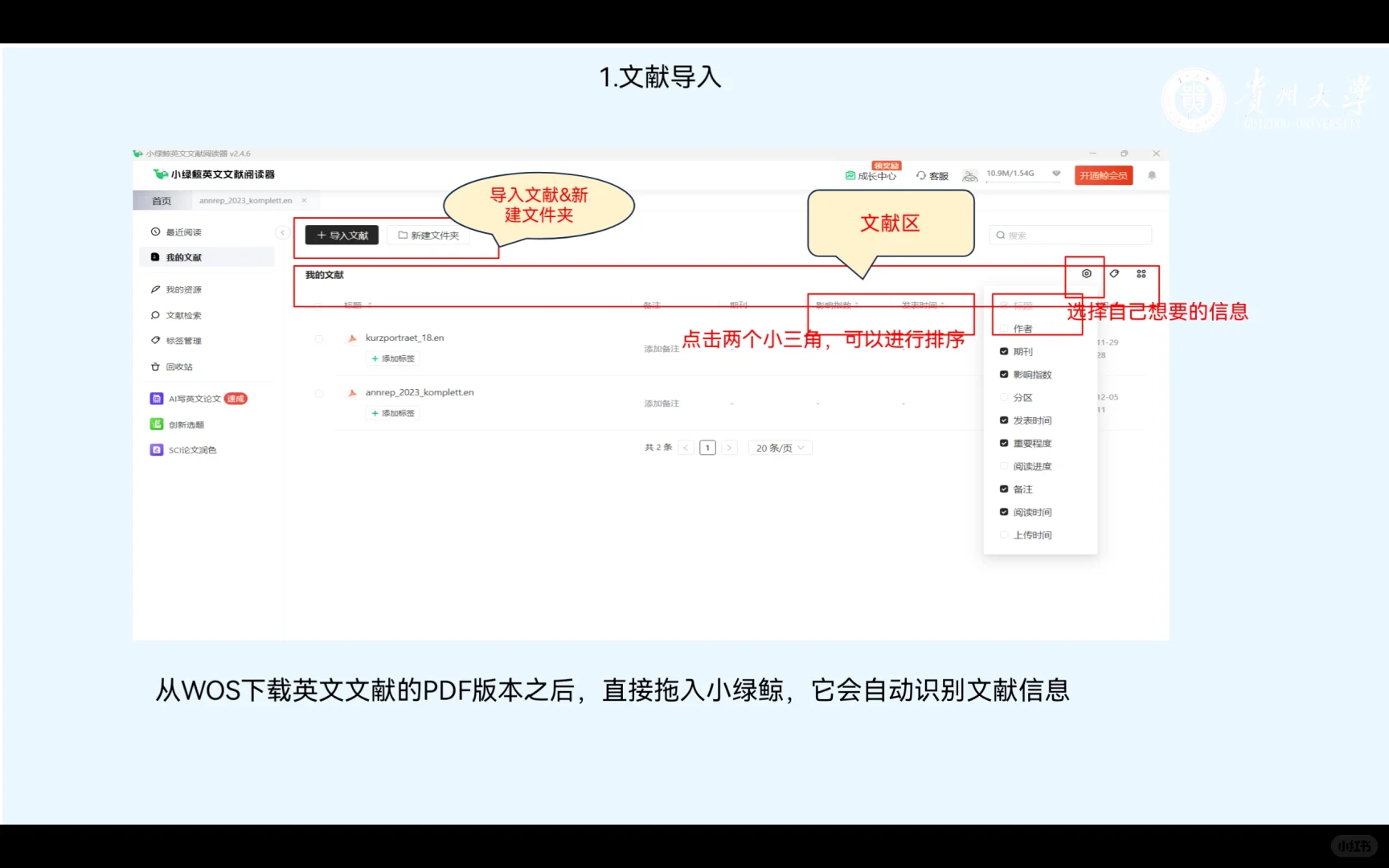This screenshot has width=1389, height=868.
Task: Close the annrep_2023_komplett.en tab
Action: click(304, 201)
